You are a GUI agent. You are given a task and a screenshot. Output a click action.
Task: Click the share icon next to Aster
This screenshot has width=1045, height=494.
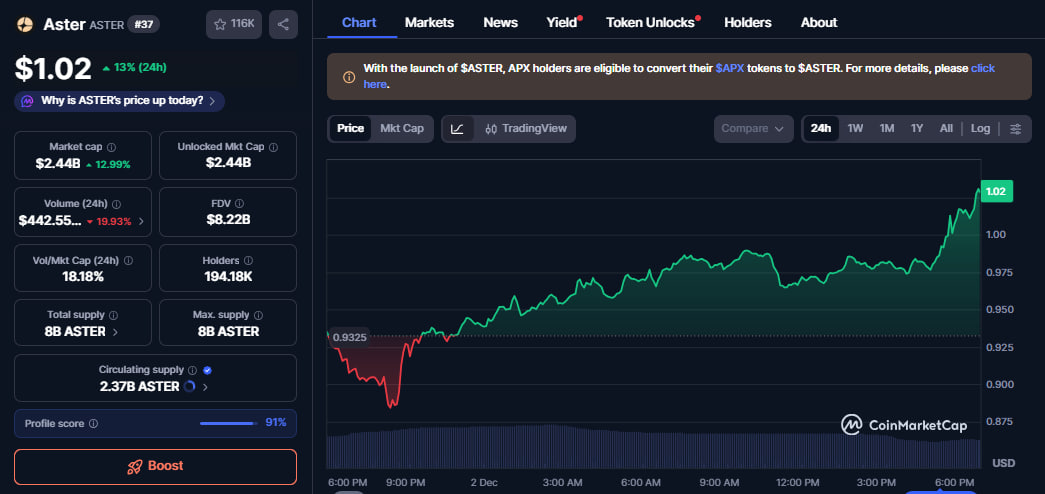click(284, 25)
